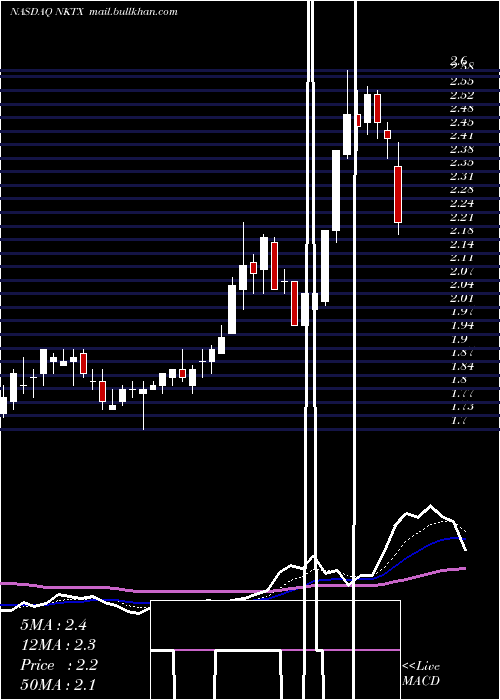Screen dimensions: 500x700
Task: Click the 5MA : 2.4 readout
Action: 53,625
